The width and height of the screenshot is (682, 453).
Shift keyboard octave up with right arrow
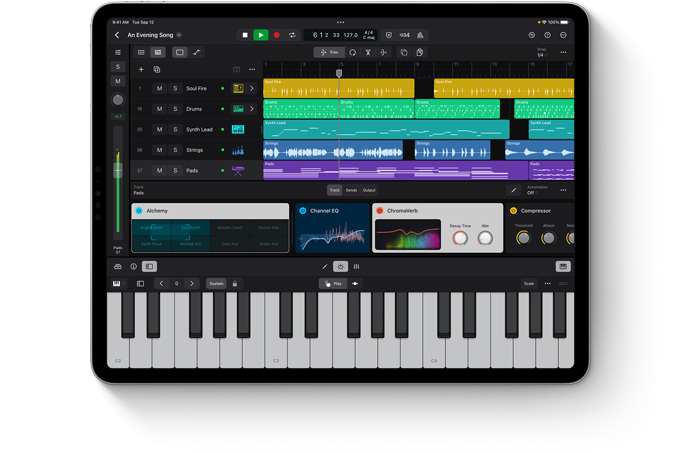tap(192, 284)
